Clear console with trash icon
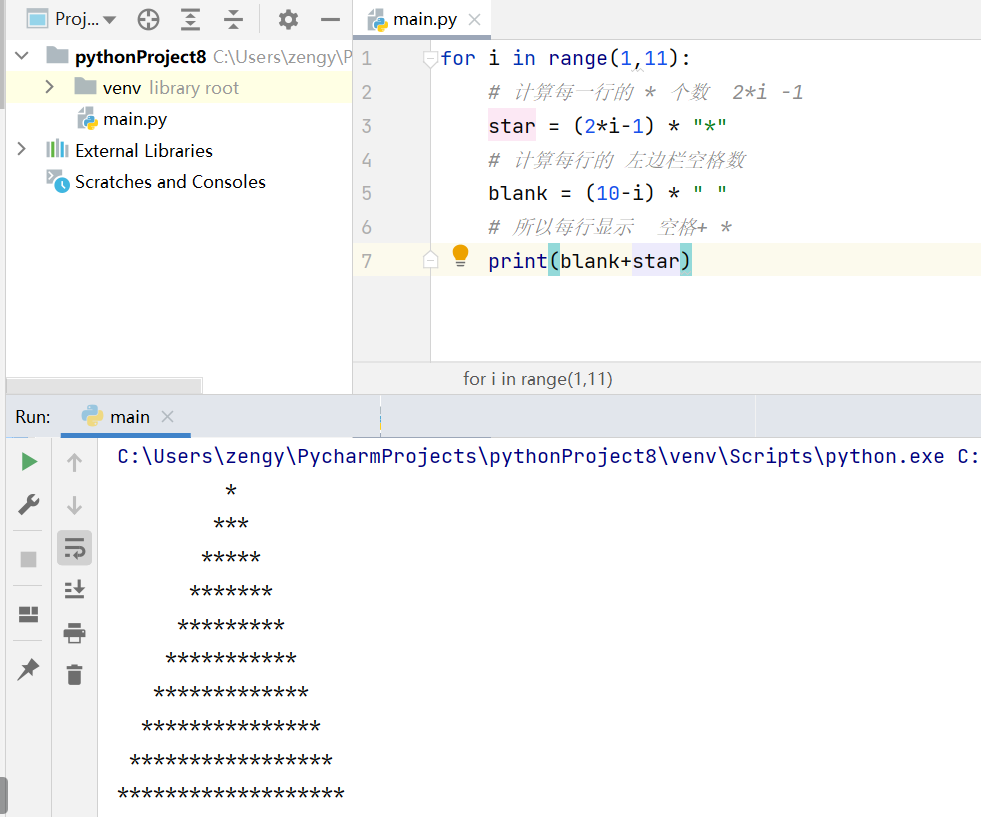The width and height of the screenshot is (981, 817). pyautogui.click(x=74, y=675)
